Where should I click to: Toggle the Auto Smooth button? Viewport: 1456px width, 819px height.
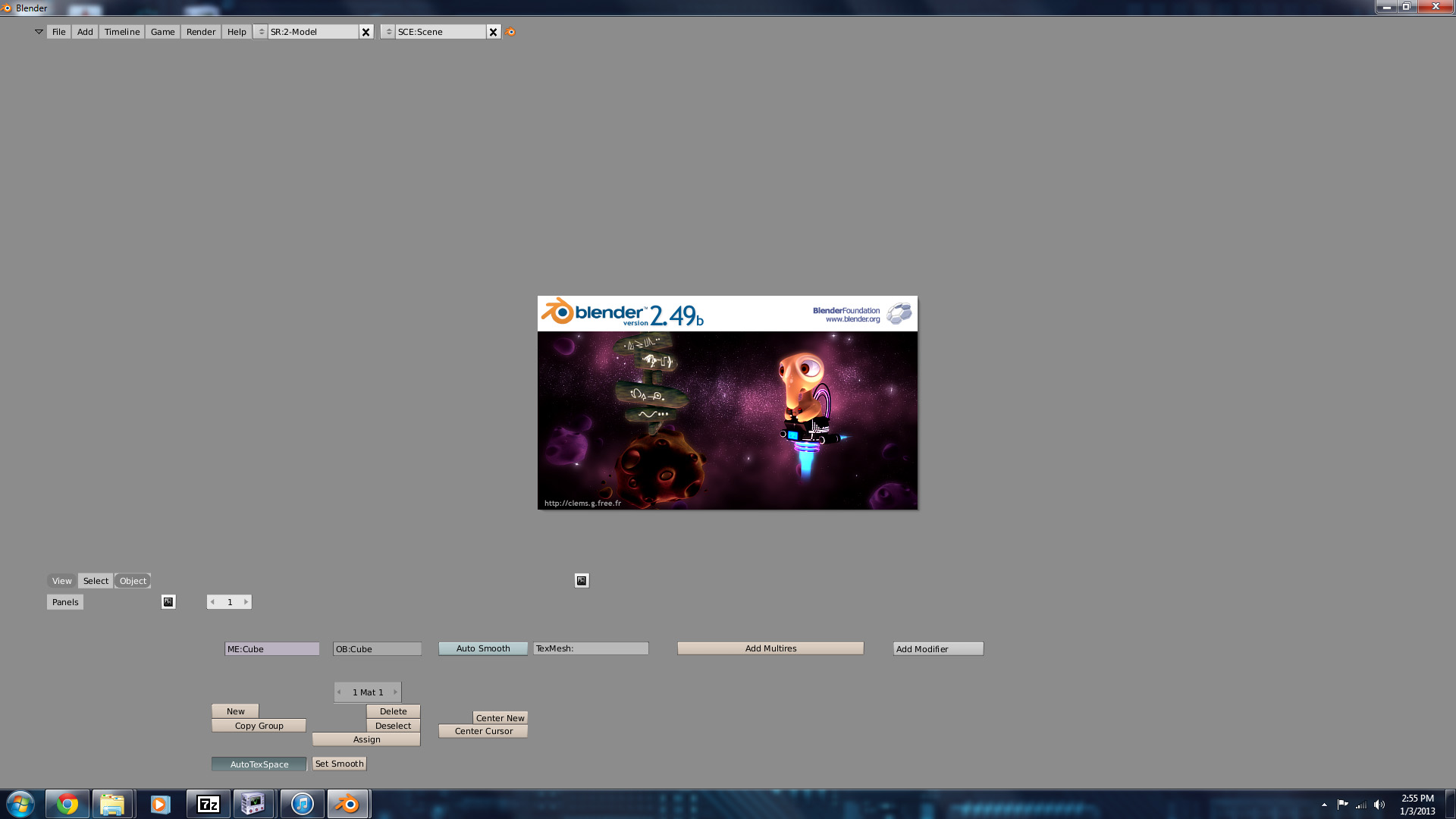(483, 648)
